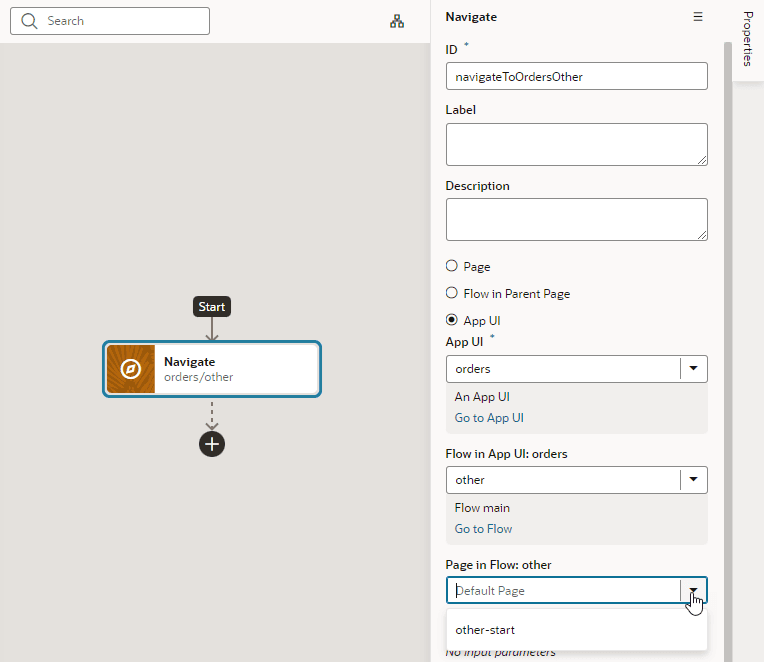Click the Navigate panel title
This screenshot has height=662, width=764.
[x=471, y=17]
